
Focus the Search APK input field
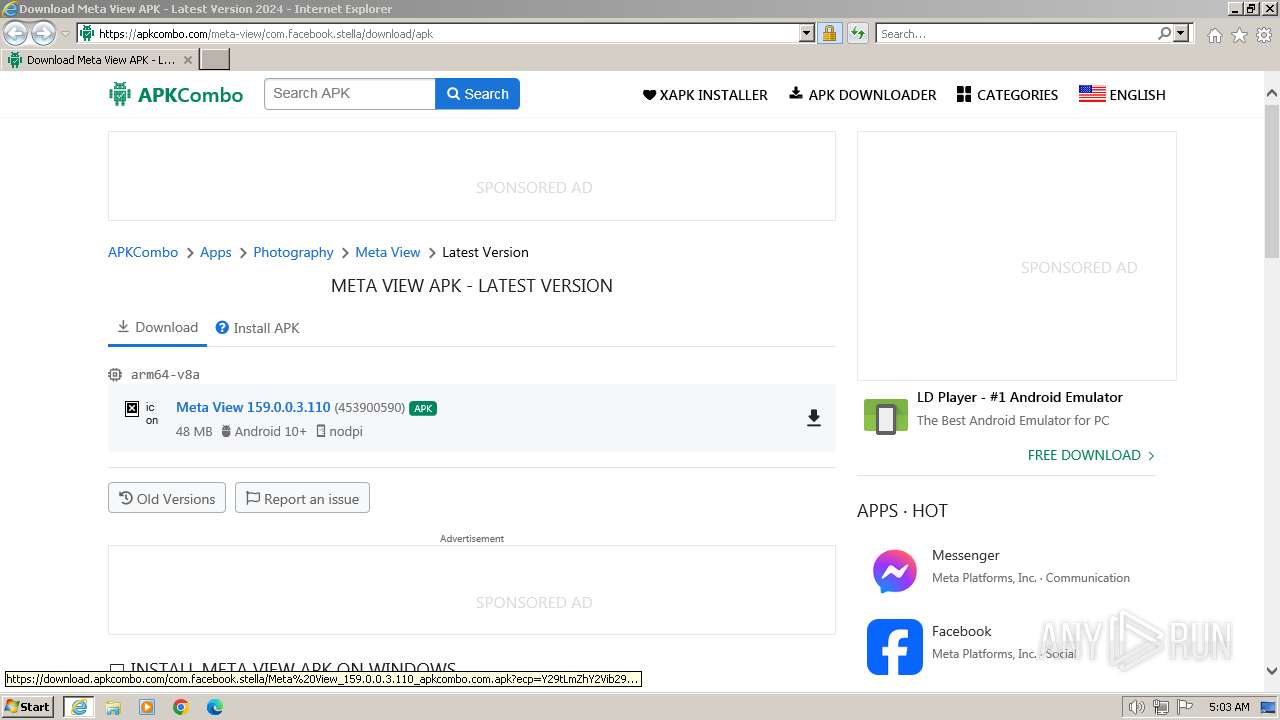pyautogui.click(x=350, y=94)
